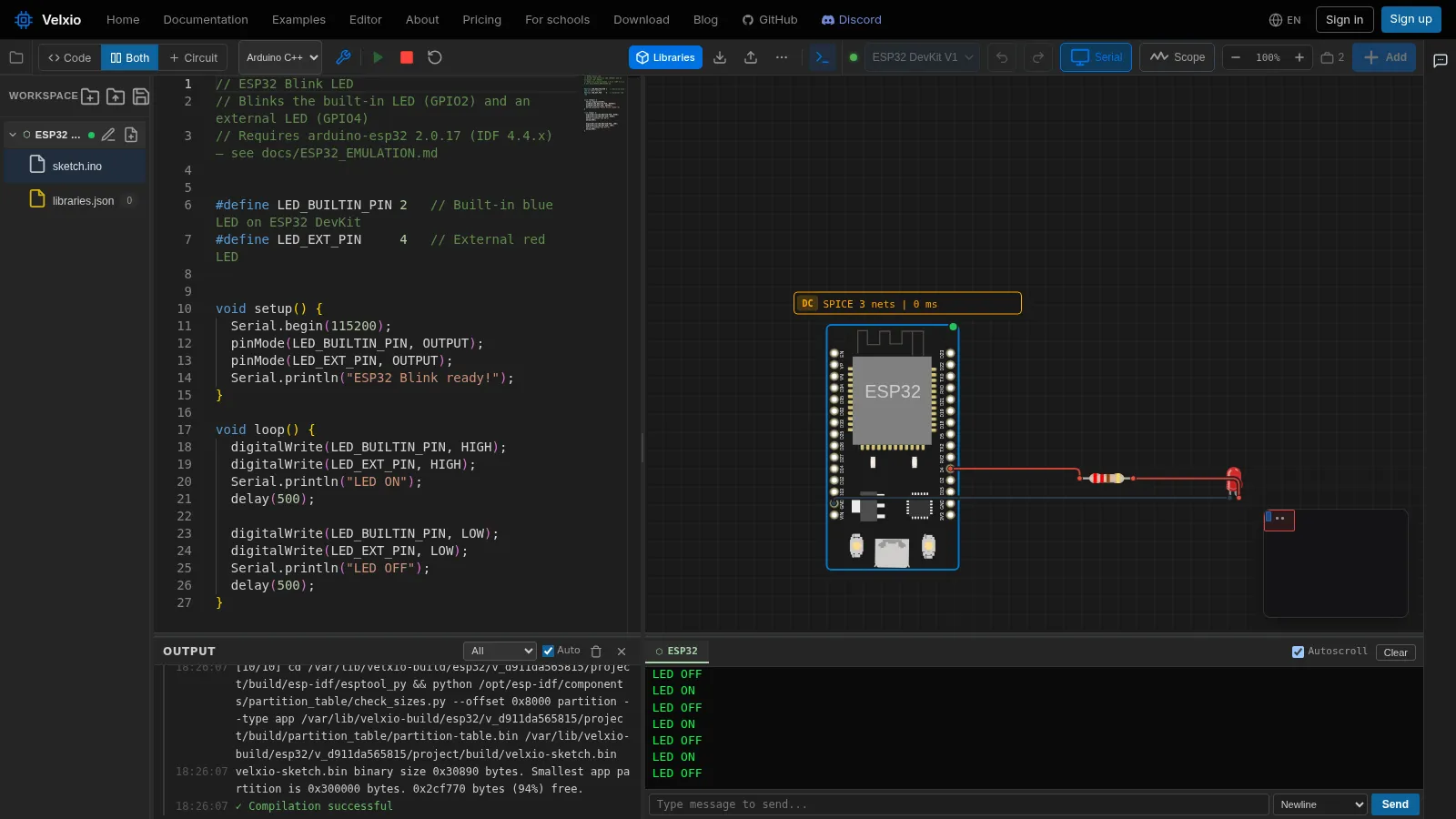Run the simulation with play button

click(378, 57)
